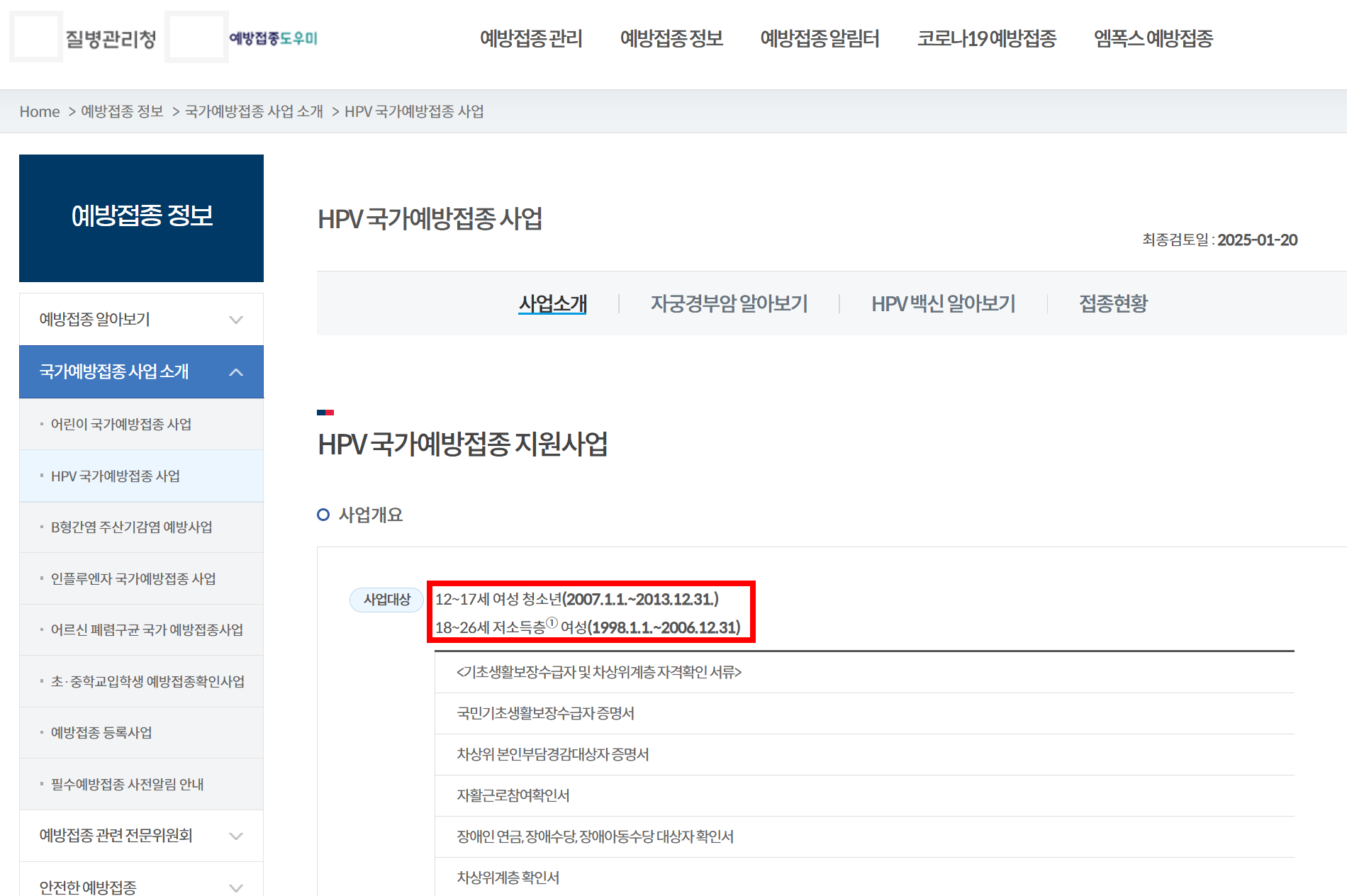Expand the 예방접종 알아보기 sidebar chevron
This screenshot has height=896, width=1347.
pos(236,320)
